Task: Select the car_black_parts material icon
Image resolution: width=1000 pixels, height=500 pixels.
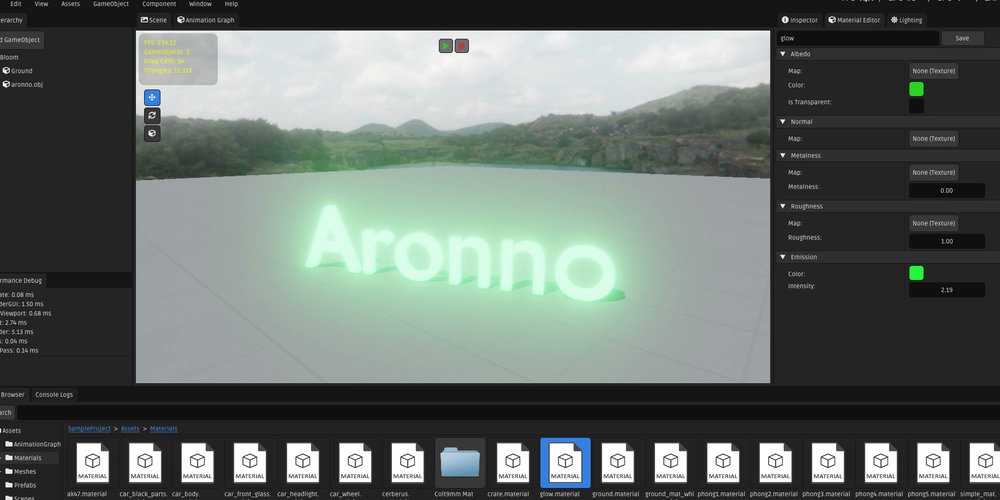Action: (145, 463)
